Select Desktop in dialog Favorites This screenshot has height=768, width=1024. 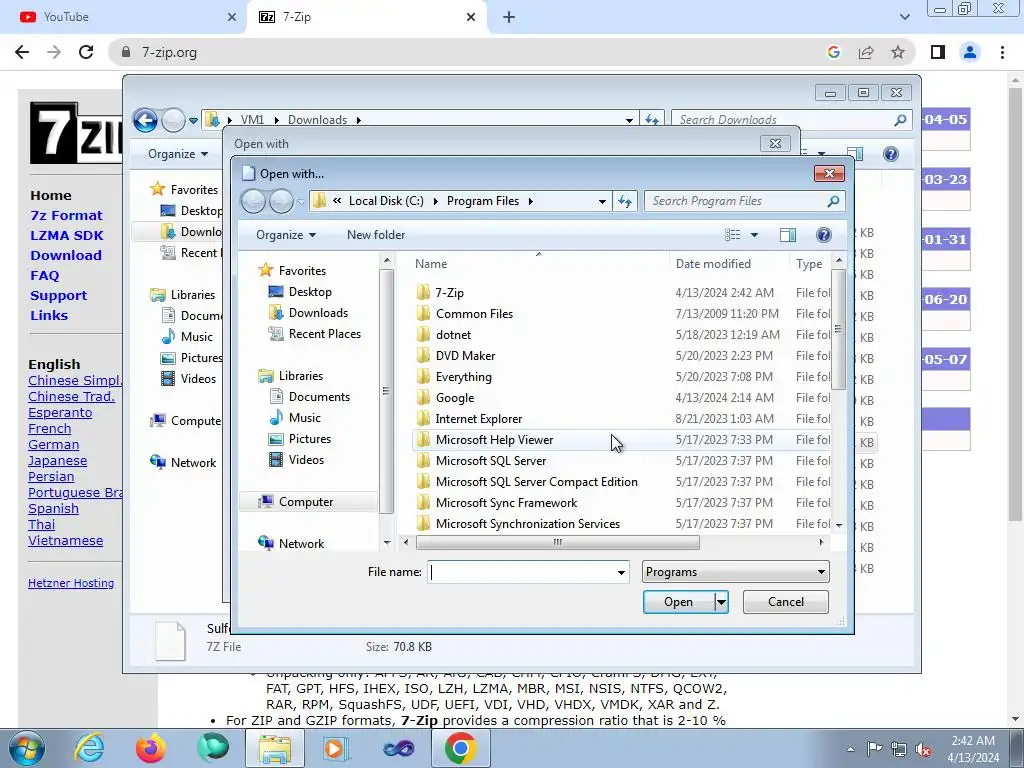[310, 292]
